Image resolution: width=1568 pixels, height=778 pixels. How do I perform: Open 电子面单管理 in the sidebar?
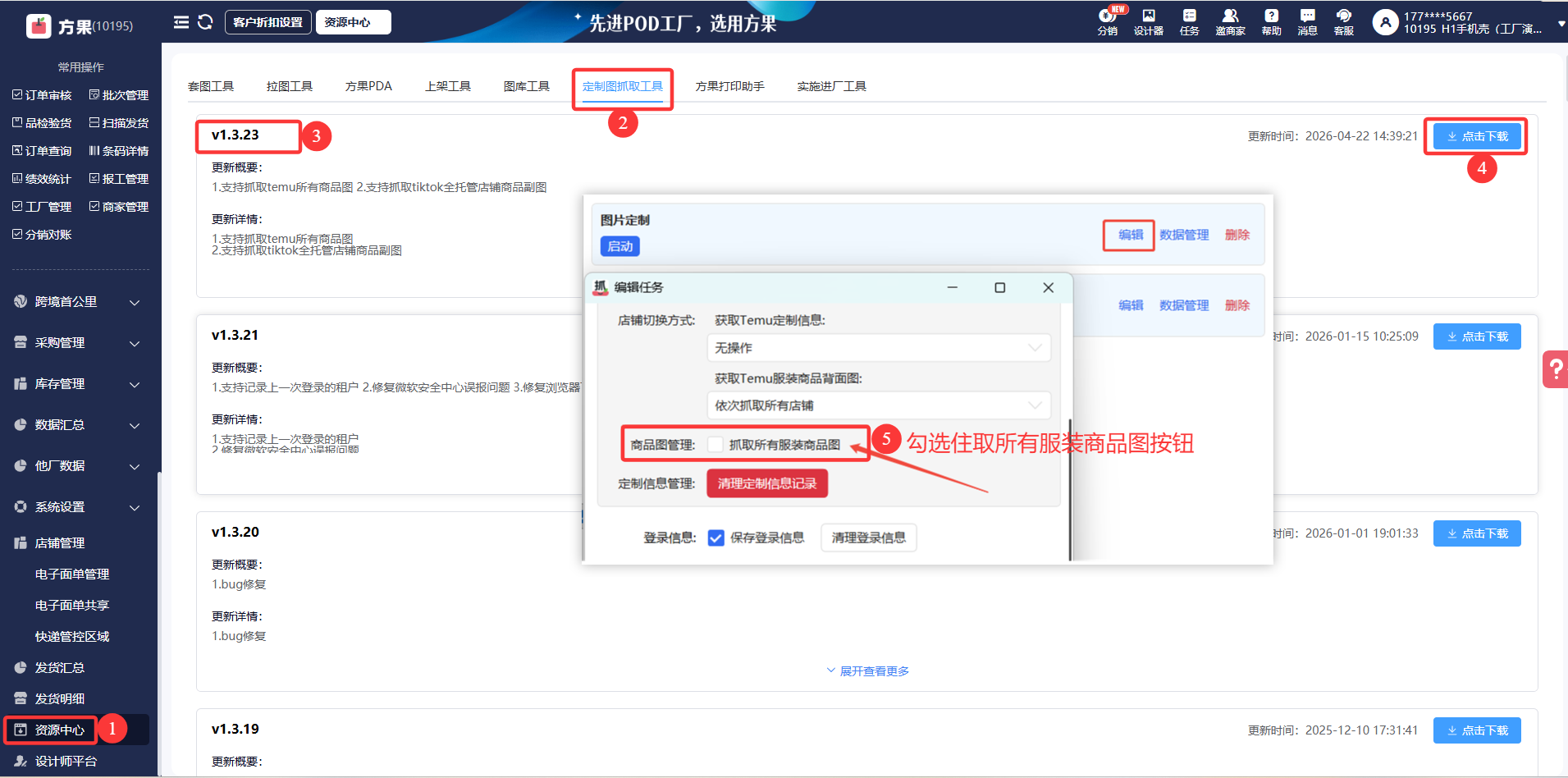click(x=72, y=574)
